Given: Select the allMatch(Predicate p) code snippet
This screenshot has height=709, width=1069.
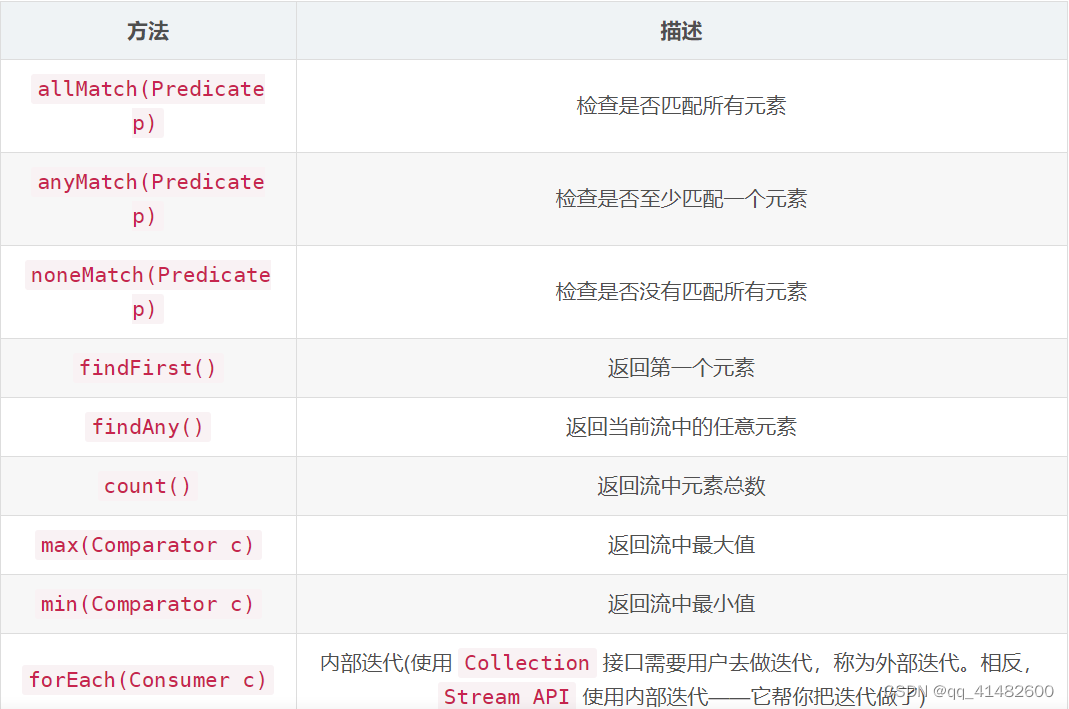Looking at the screenshot, I should click(x=148, y=105).
